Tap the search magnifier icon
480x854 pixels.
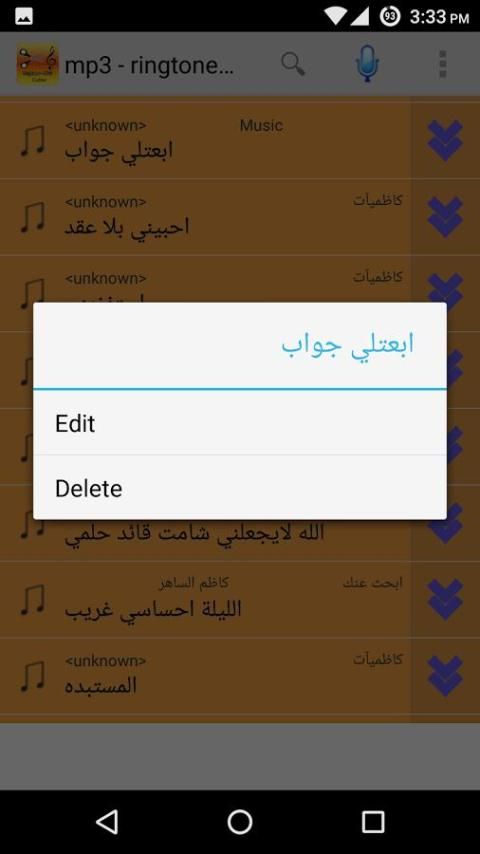[293, 64]
